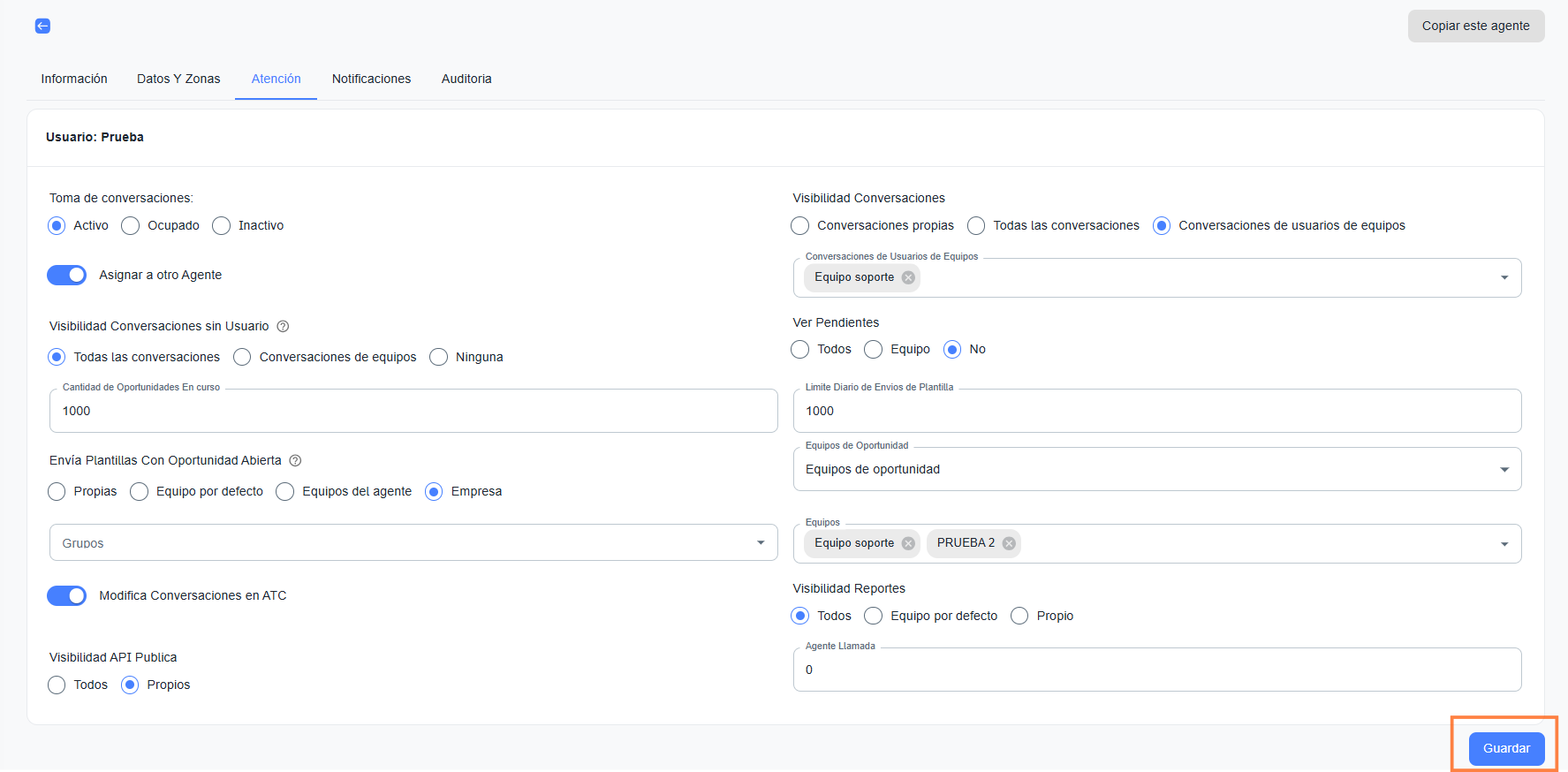Click the blue back arrow icon
This screenshot has width=1568, height=772.
click(x=42, y=26)
